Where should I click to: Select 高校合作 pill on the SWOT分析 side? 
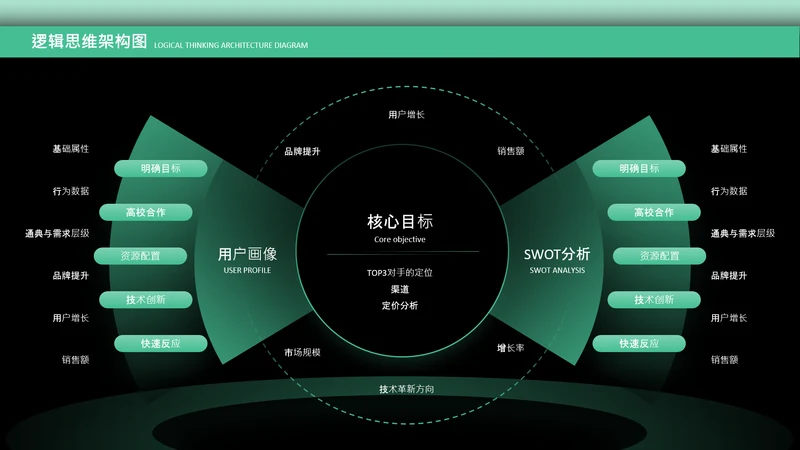[x=654, y=212]
